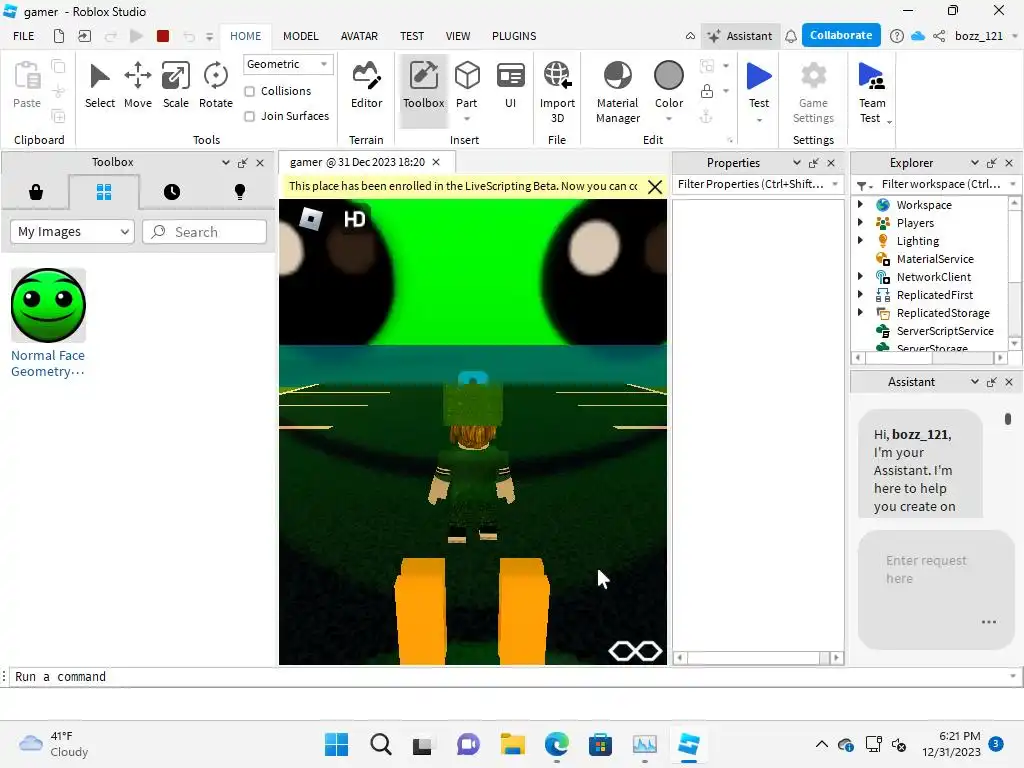Expand the Players tree node
Screen dimensions: 1024x768
tap(861, 223)
